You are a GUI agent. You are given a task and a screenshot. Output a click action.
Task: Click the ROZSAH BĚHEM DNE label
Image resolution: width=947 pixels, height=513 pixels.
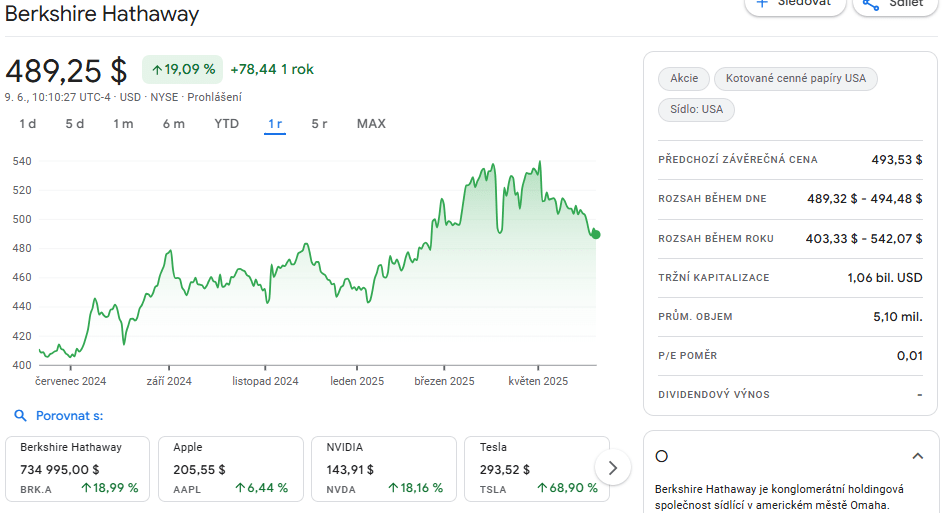[x=712, y=199]
